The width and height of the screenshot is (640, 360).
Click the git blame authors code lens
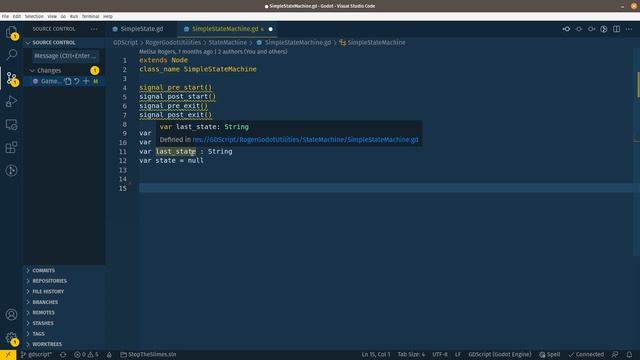pos(213,52)
